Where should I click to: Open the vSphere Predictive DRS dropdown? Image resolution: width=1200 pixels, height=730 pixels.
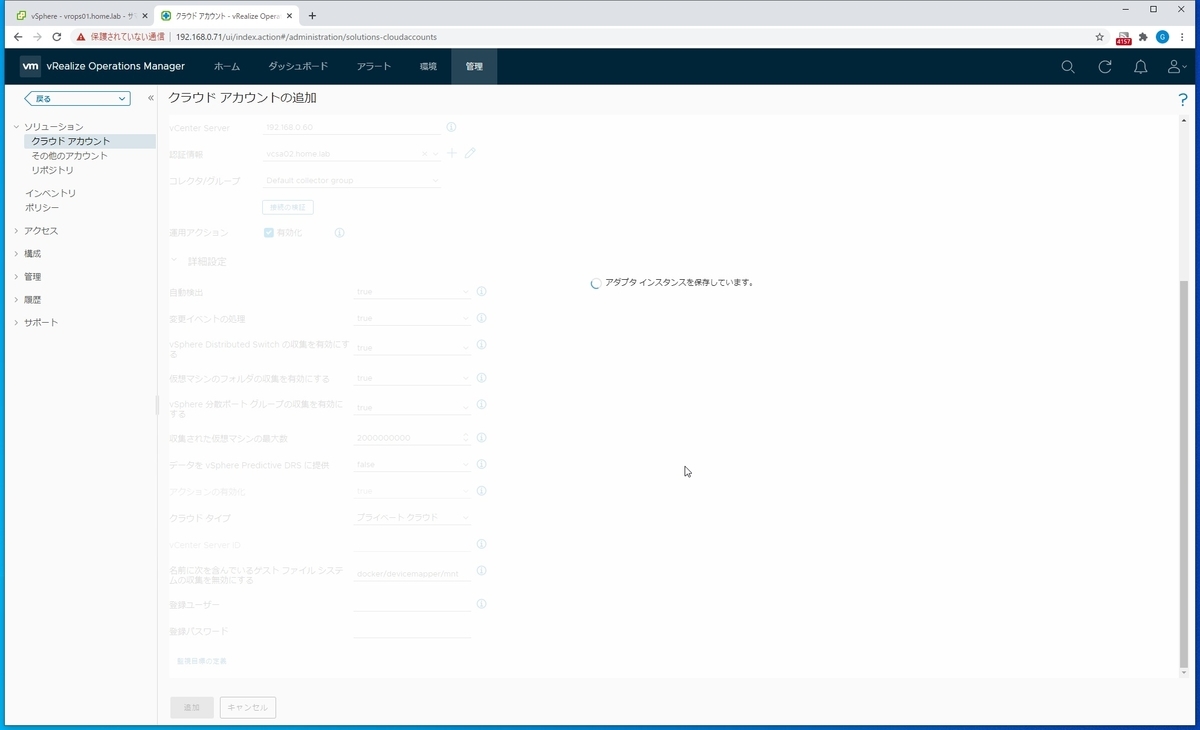[412, 464]
